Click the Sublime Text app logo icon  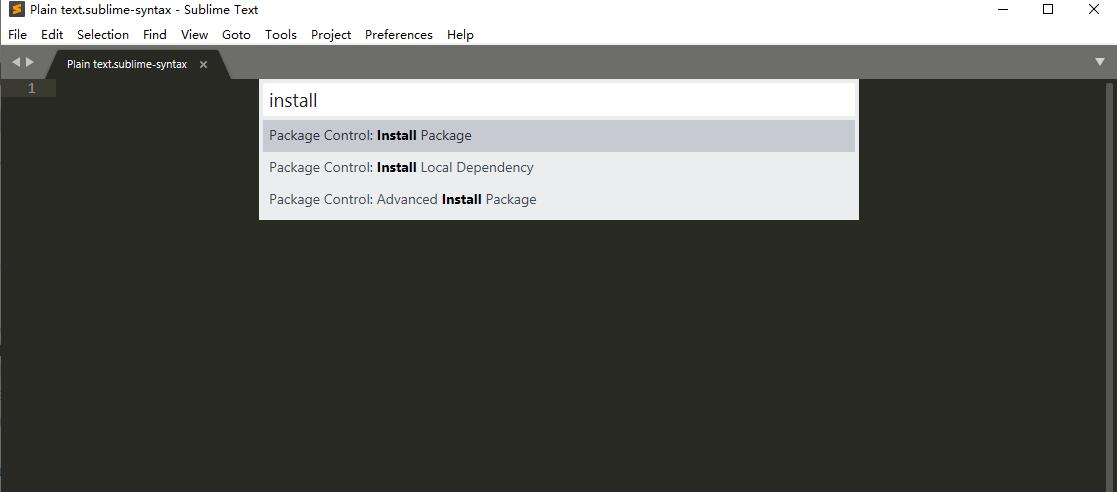click(16, 10)
